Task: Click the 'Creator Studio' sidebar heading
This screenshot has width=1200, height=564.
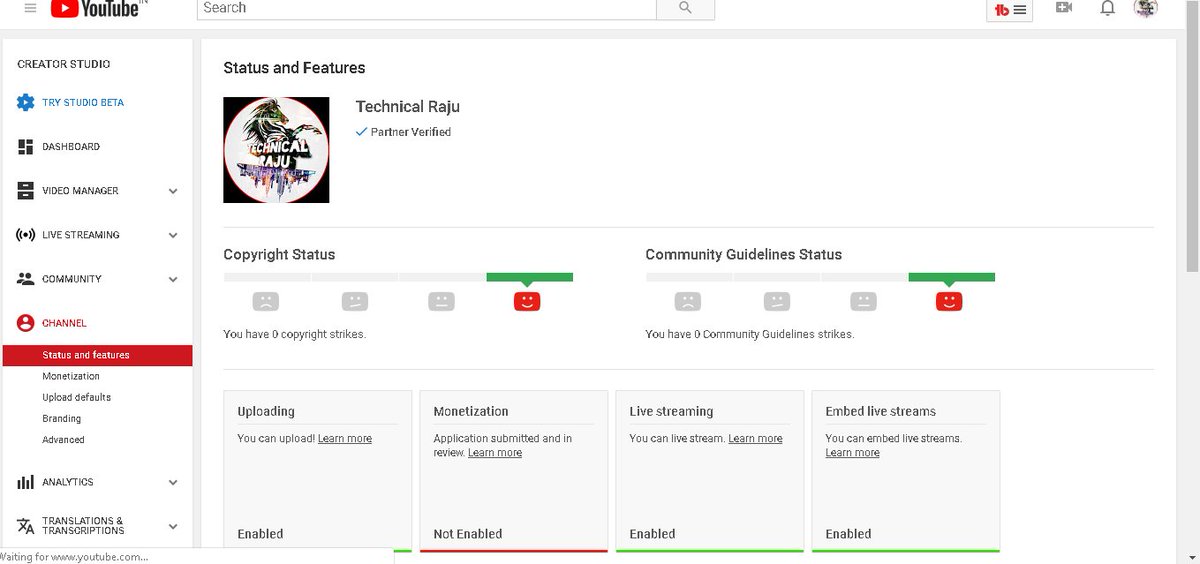Action: pyautogui.click(x=64, y=64)
